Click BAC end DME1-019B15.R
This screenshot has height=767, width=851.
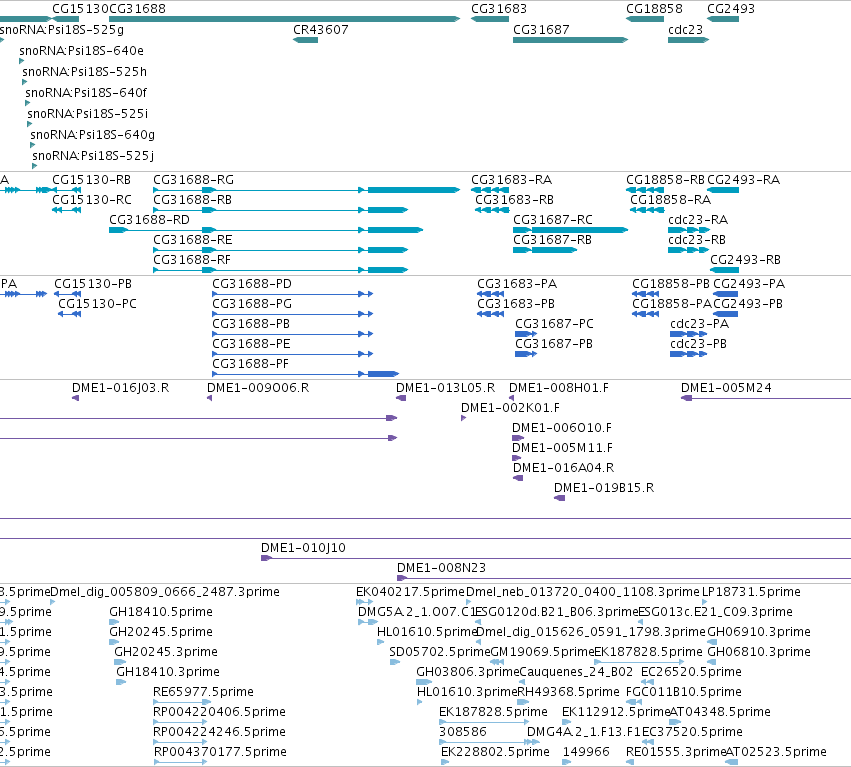tap(604, 488)
